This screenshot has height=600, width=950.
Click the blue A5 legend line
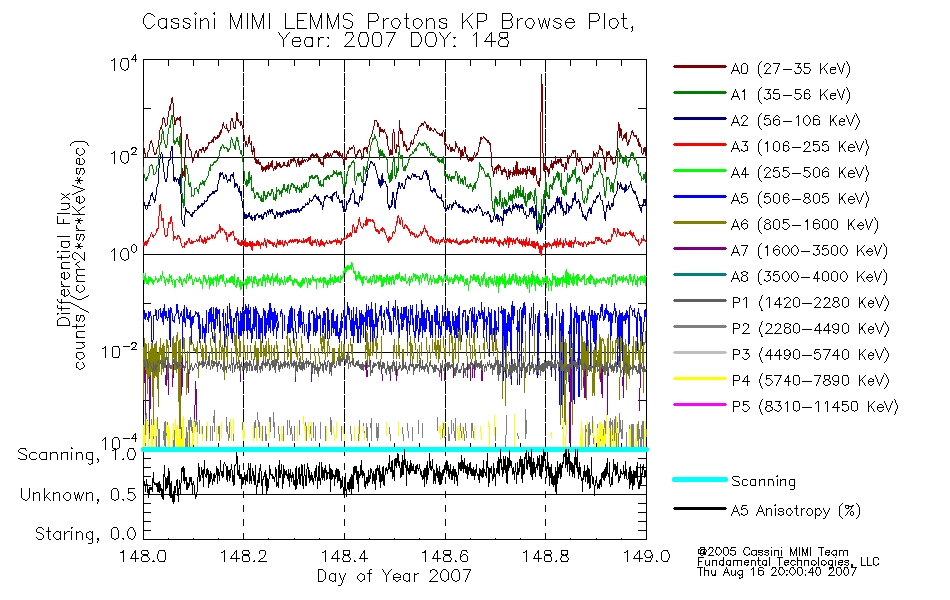click(700, 197)
